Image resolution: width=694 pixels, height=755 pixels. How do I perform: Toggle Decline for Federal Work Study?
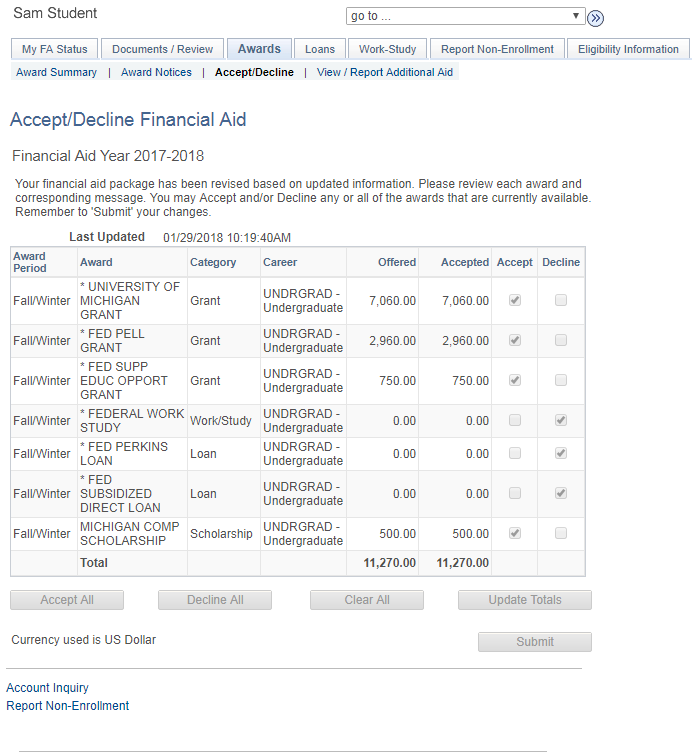click(561, 420)
